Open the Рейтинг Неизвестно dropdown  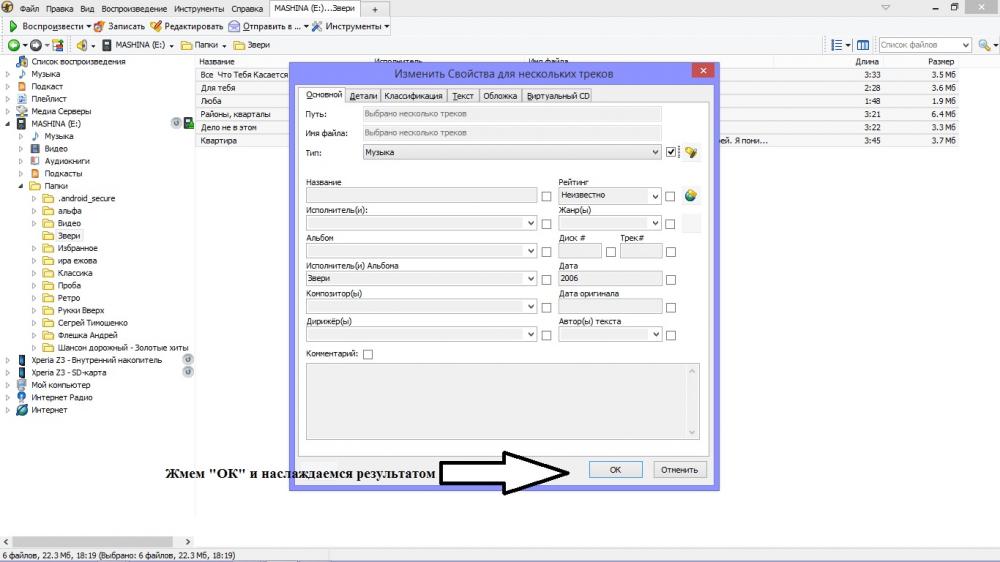(x=609, y=195)
